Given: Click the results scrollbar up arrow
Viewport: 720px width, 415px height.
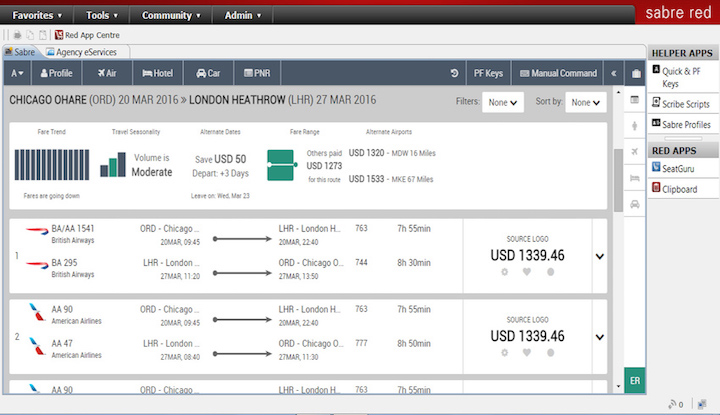Looking at the screenshot, I should pos(618,92).
